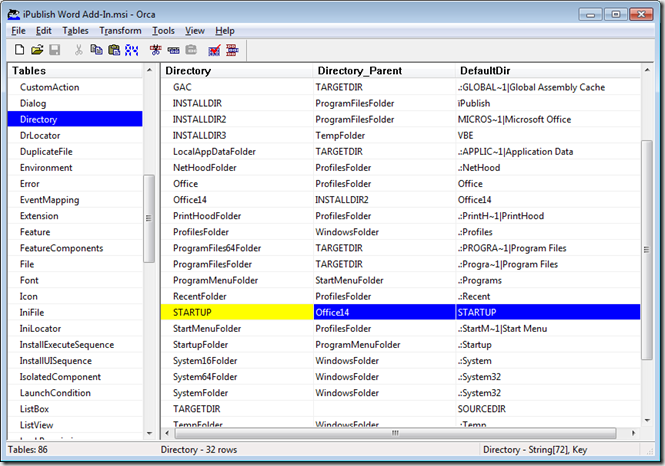Click the New file toolbar icon

click(20, 50)
